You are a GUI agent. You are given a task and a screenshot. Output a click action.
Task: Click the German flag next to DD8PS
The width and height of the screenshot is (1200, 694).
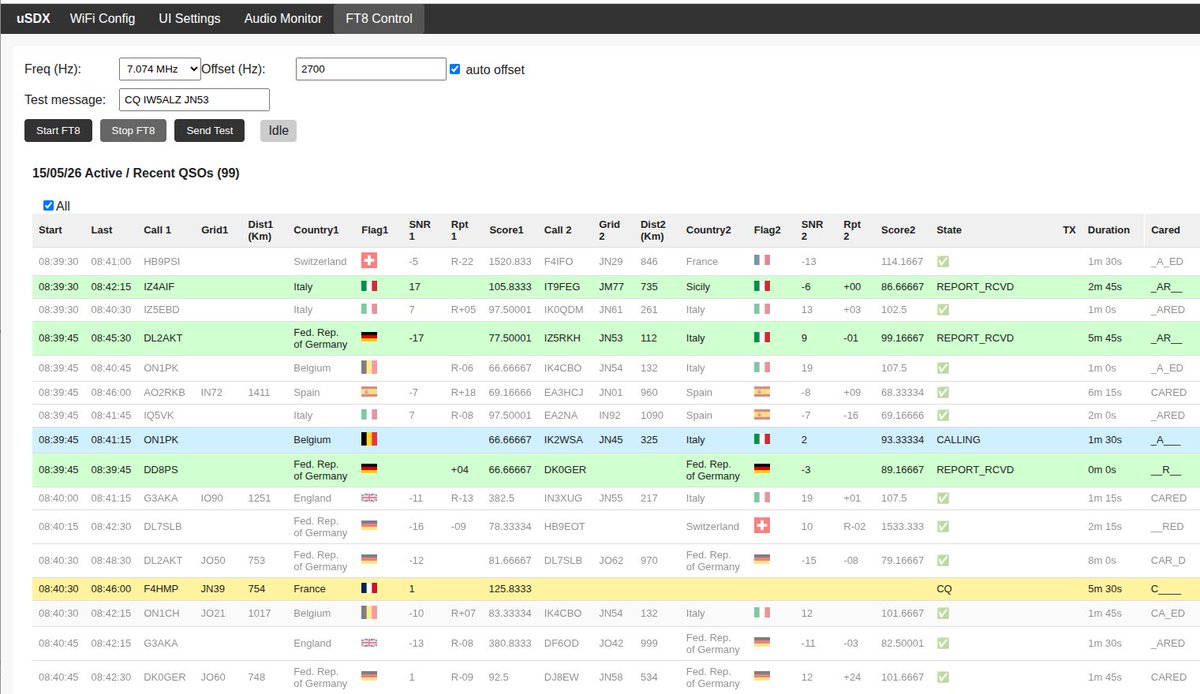pyautogui.click(x=369, y=468)
